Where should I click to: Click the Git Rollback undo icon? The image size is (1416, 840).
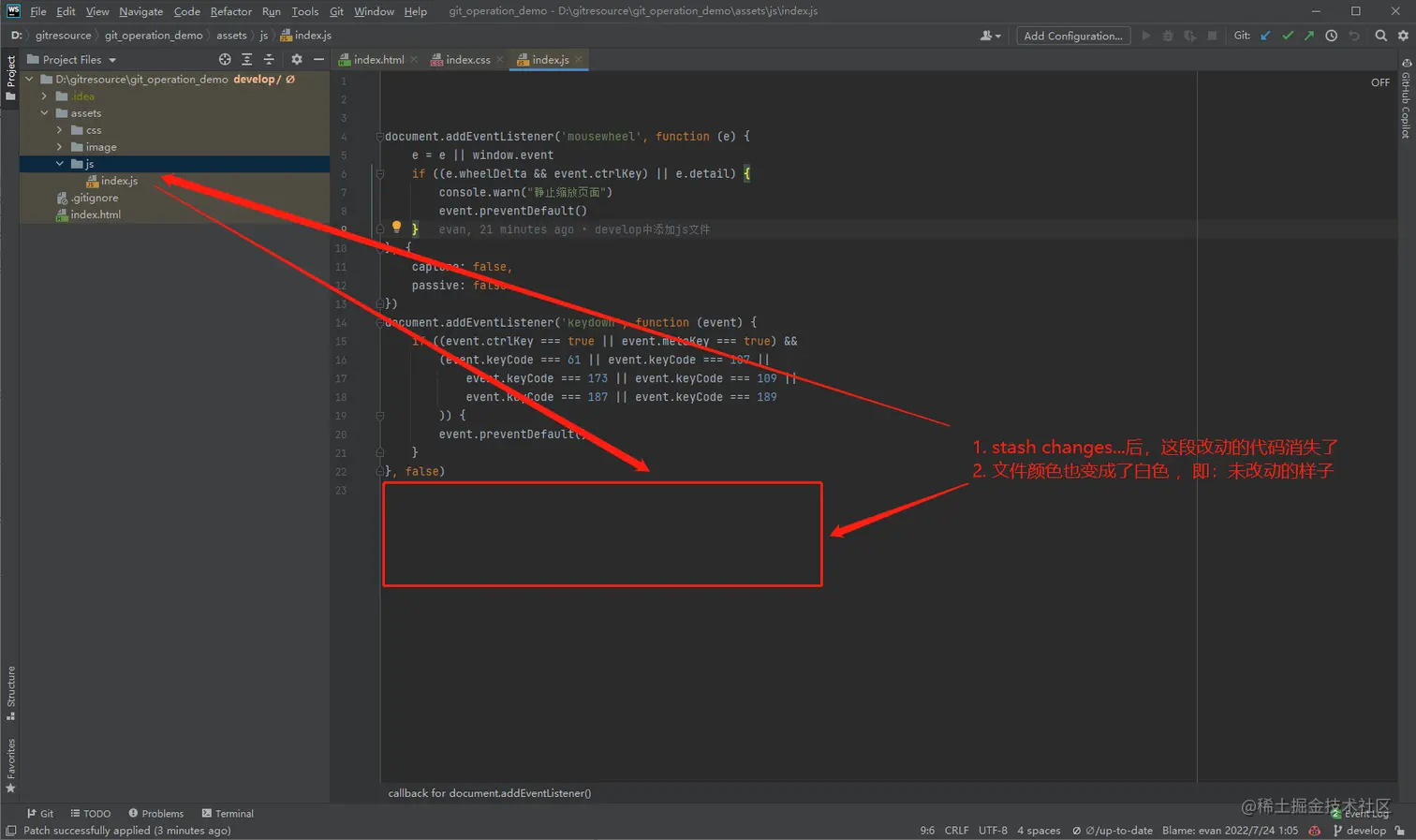tap(1353, 36)
